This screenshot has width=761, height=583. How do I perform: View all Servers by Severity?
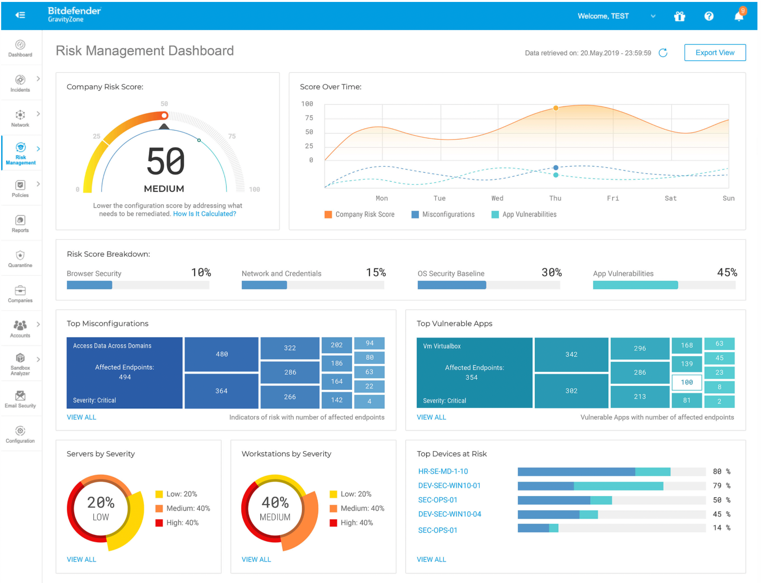[x=81, y=559]
